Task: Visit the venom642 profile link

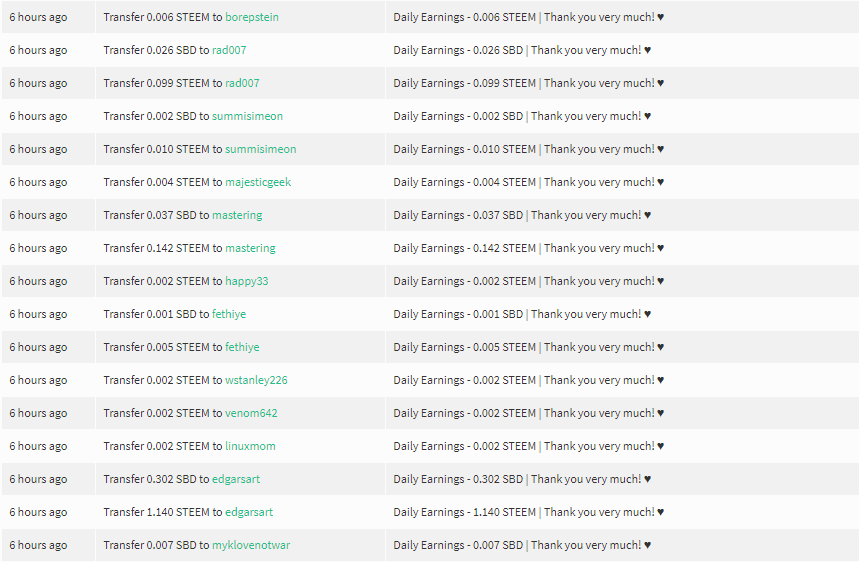Action: (251, 413)
